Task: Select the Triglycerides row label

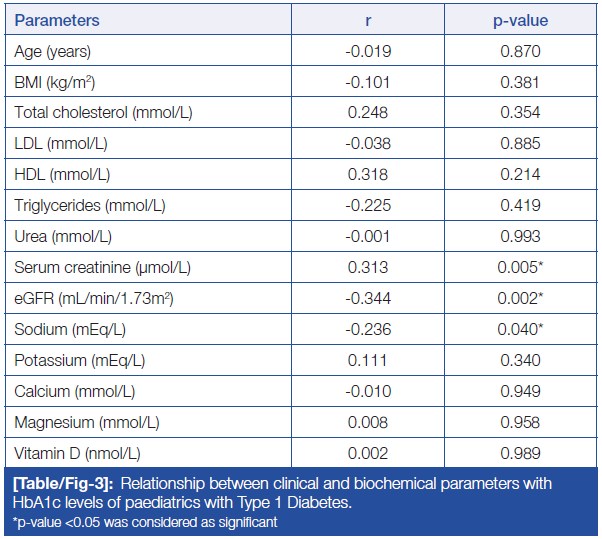Action: (90, 205)
